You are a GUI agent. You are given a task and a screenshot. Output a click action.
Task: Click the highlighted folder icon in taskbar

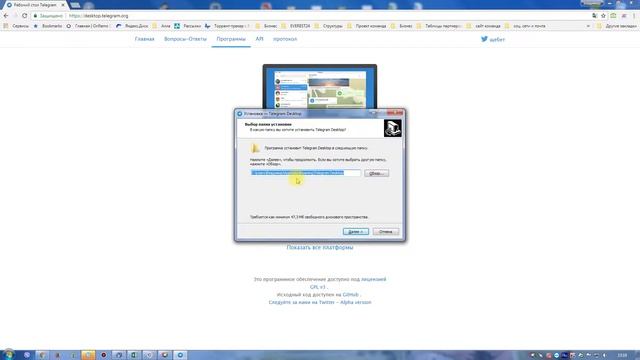(x=88, y=355)
